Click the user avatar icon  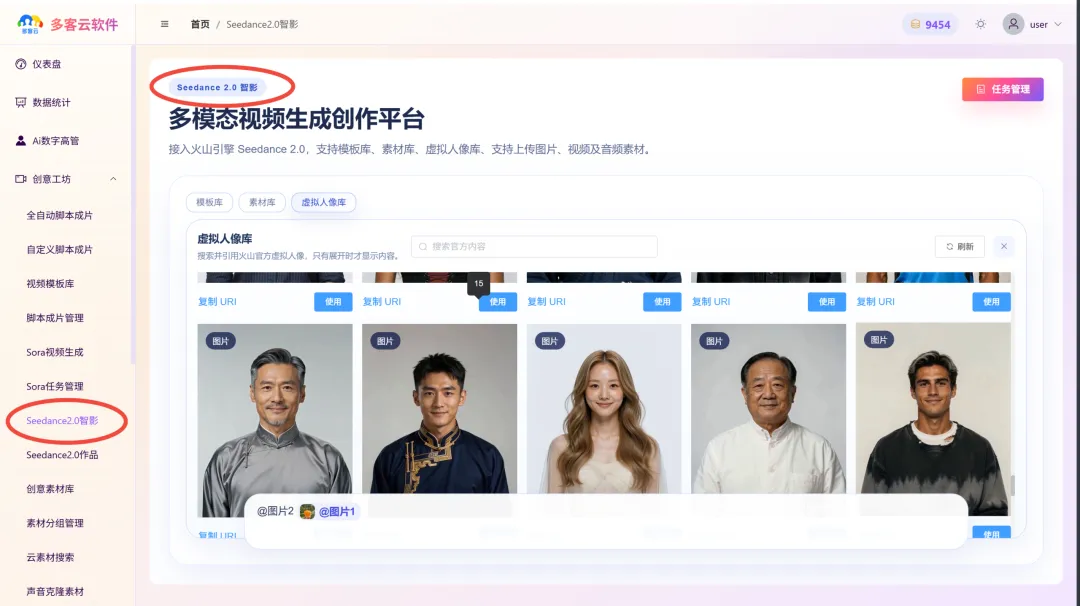pos(1013,24)
